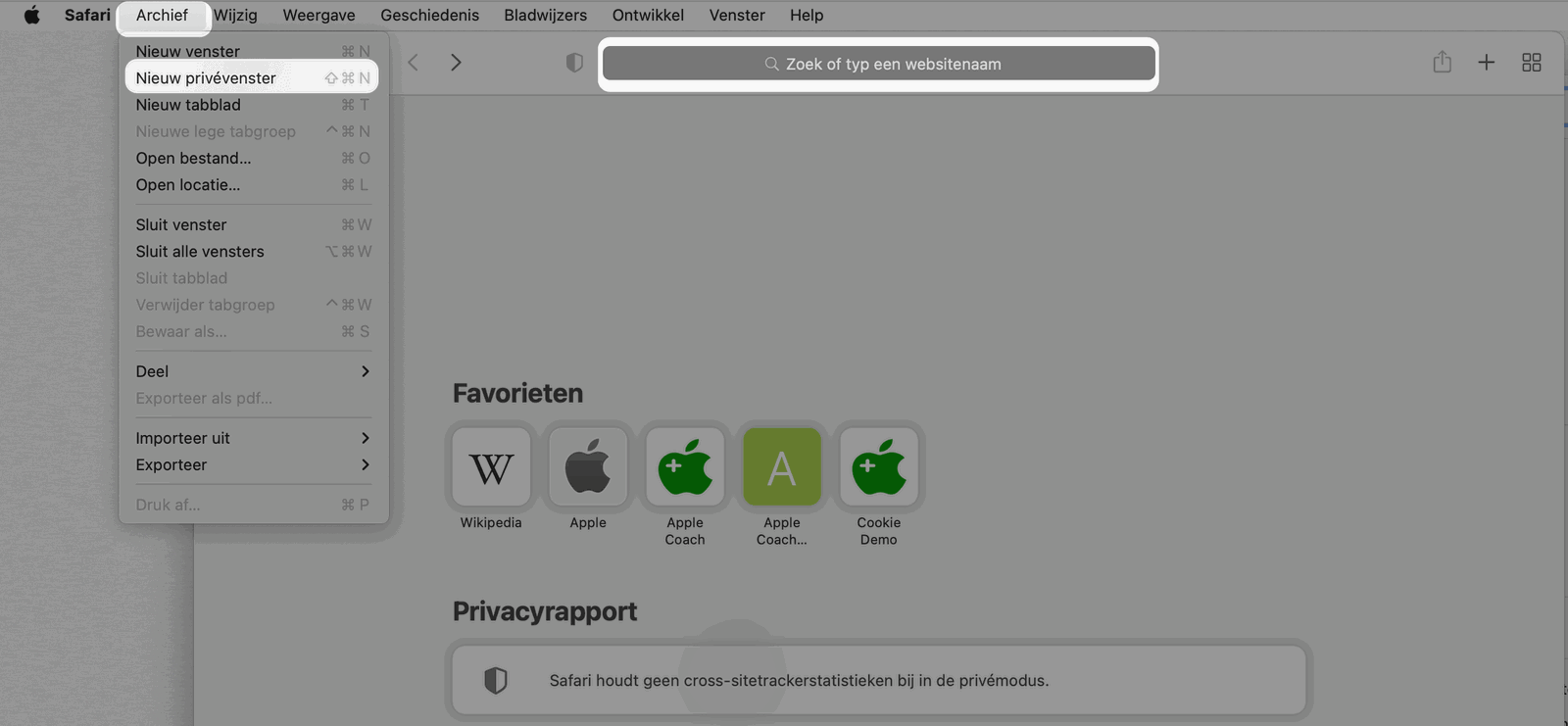Screen dimensions: 1568x726
Task: Open the Geschiedenis menu
Action: coord(429,15)
